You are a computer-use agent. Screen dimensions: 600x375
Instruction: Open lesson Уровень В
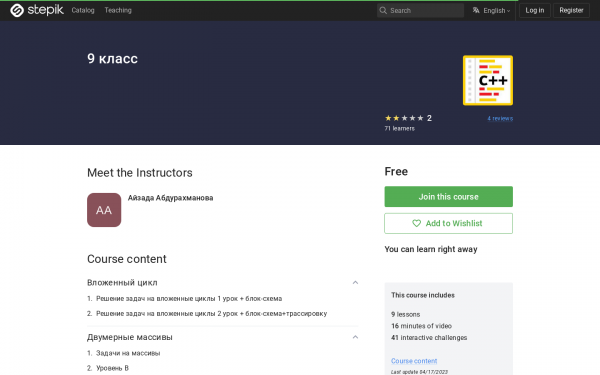(x=112, y=368)
